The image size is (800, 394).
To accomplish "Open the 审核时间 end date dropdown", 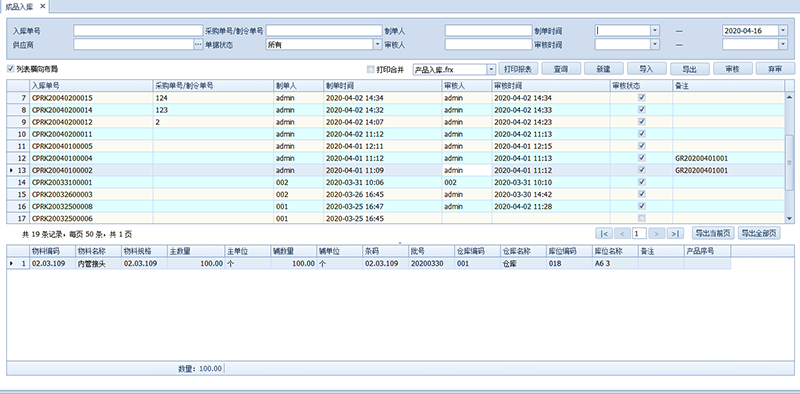I will (783, 45).
